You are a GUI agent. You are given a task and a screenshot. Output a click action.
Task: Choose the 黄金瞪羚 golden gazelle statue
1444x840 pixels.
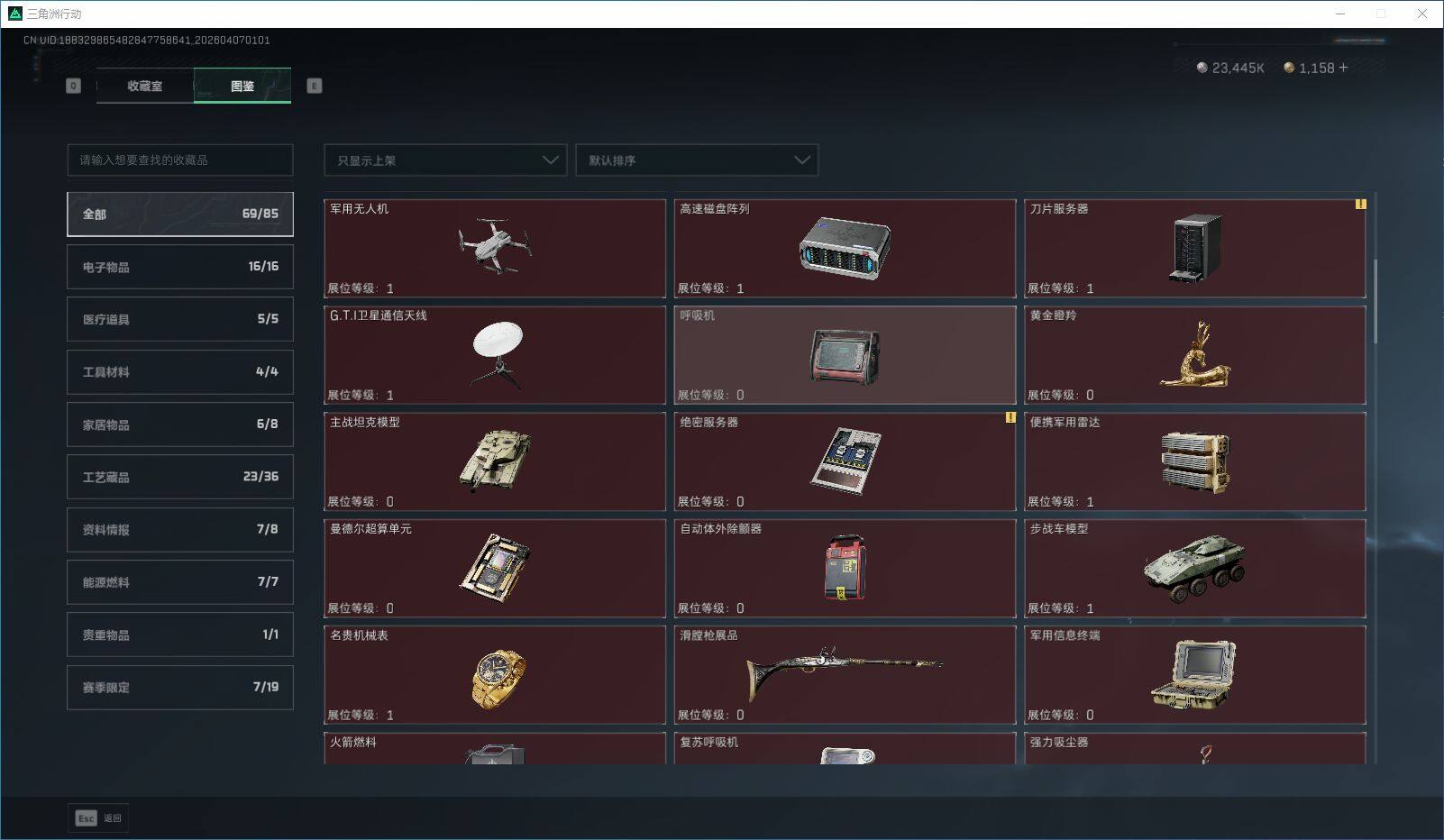coord(1195,355)
